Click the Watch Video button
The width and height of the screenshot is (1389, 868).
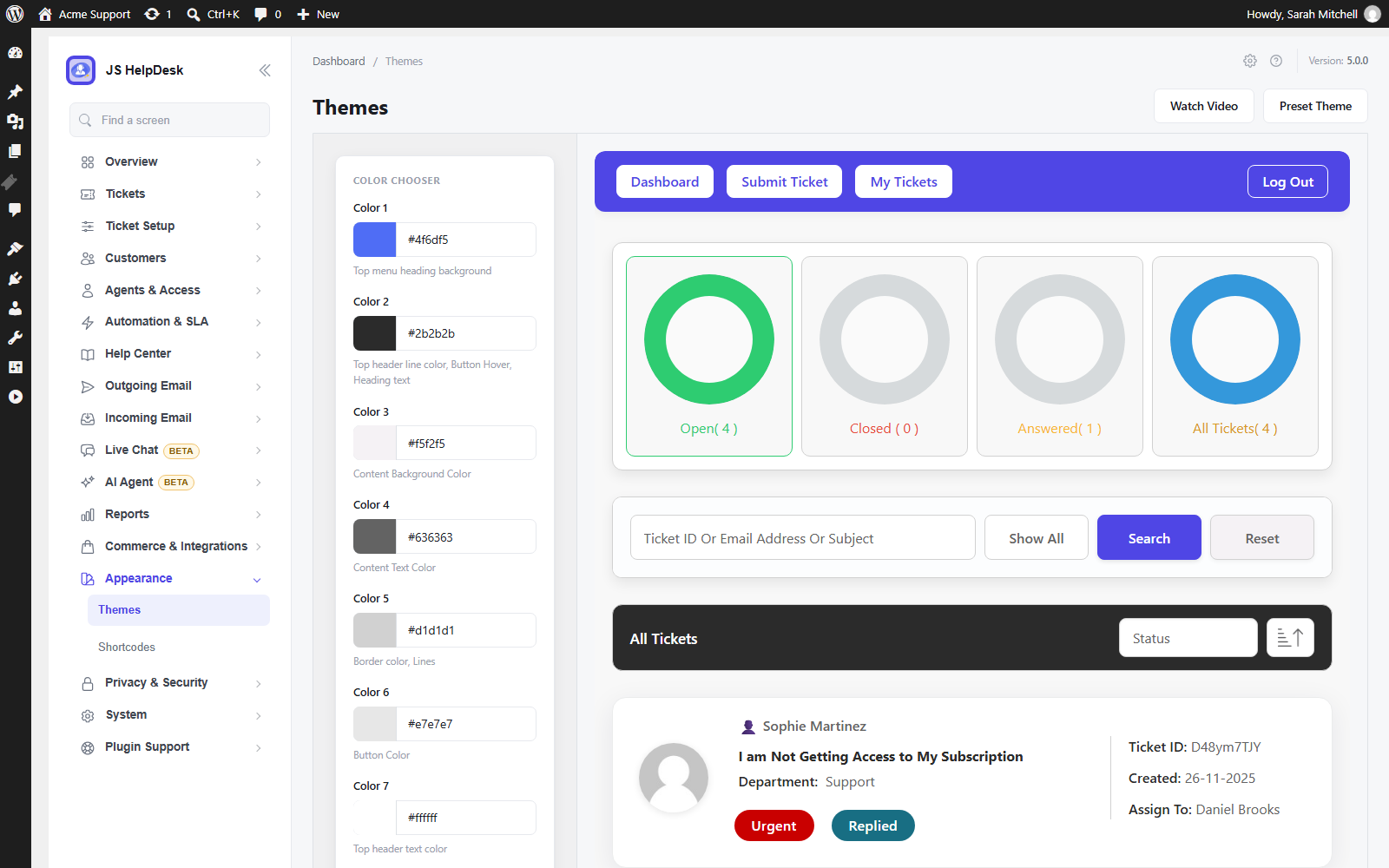coord(1204,106)
